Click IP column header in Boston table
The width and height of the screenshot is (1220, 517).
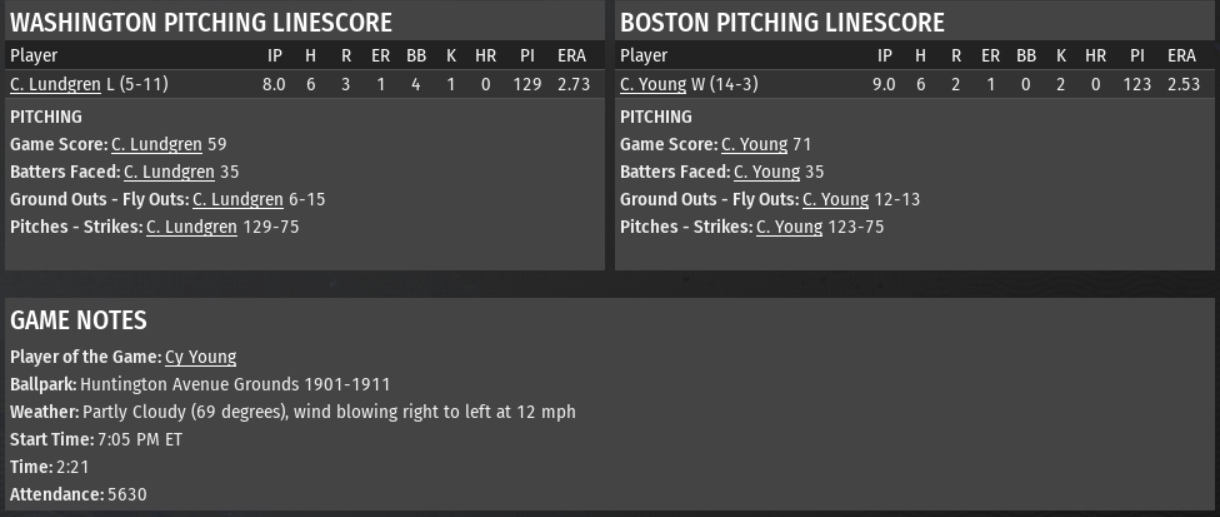(884, 56)
